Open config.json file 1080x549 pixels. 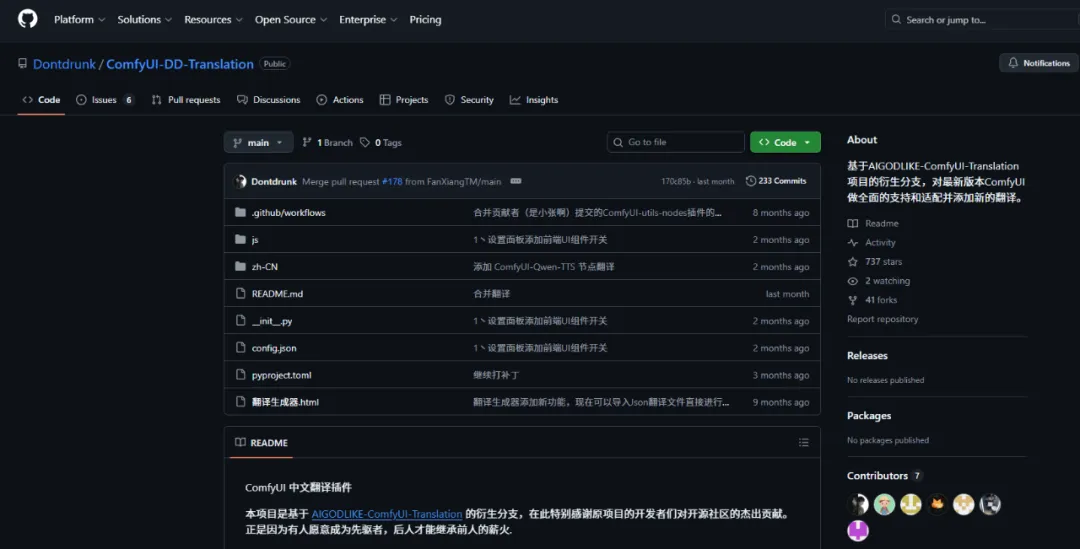click(273, 348)
